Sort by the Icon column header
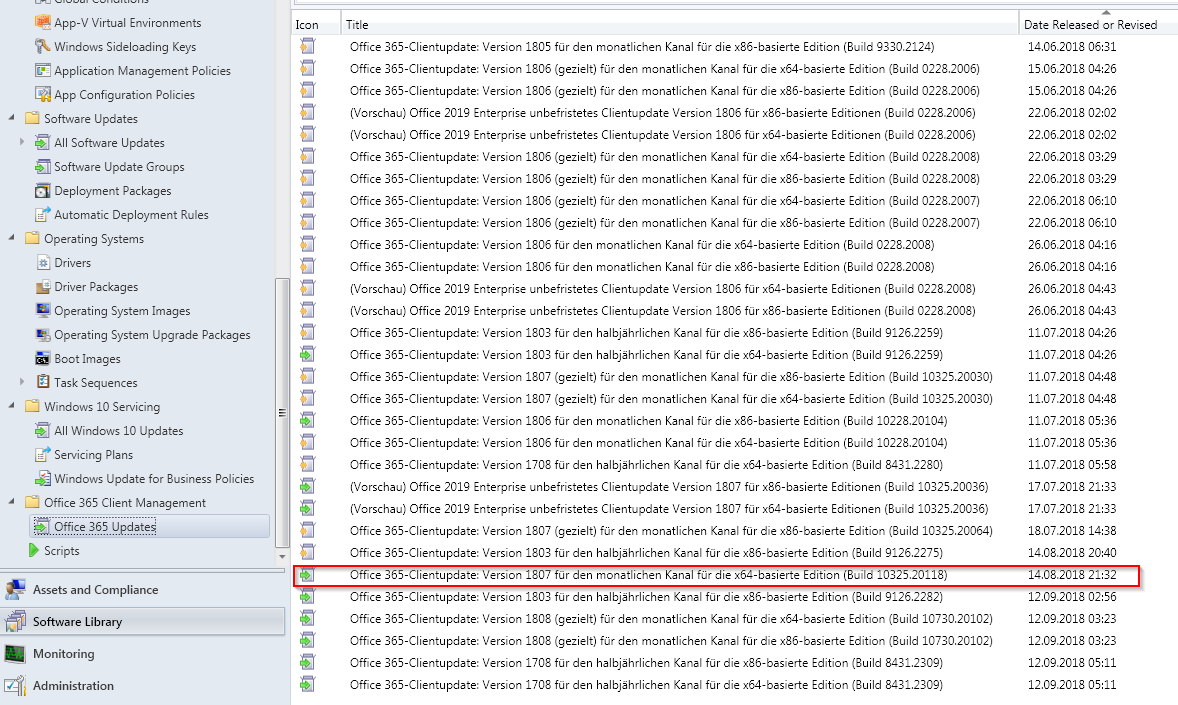This screenshot has height=705, width=1178. click(316, 24)
